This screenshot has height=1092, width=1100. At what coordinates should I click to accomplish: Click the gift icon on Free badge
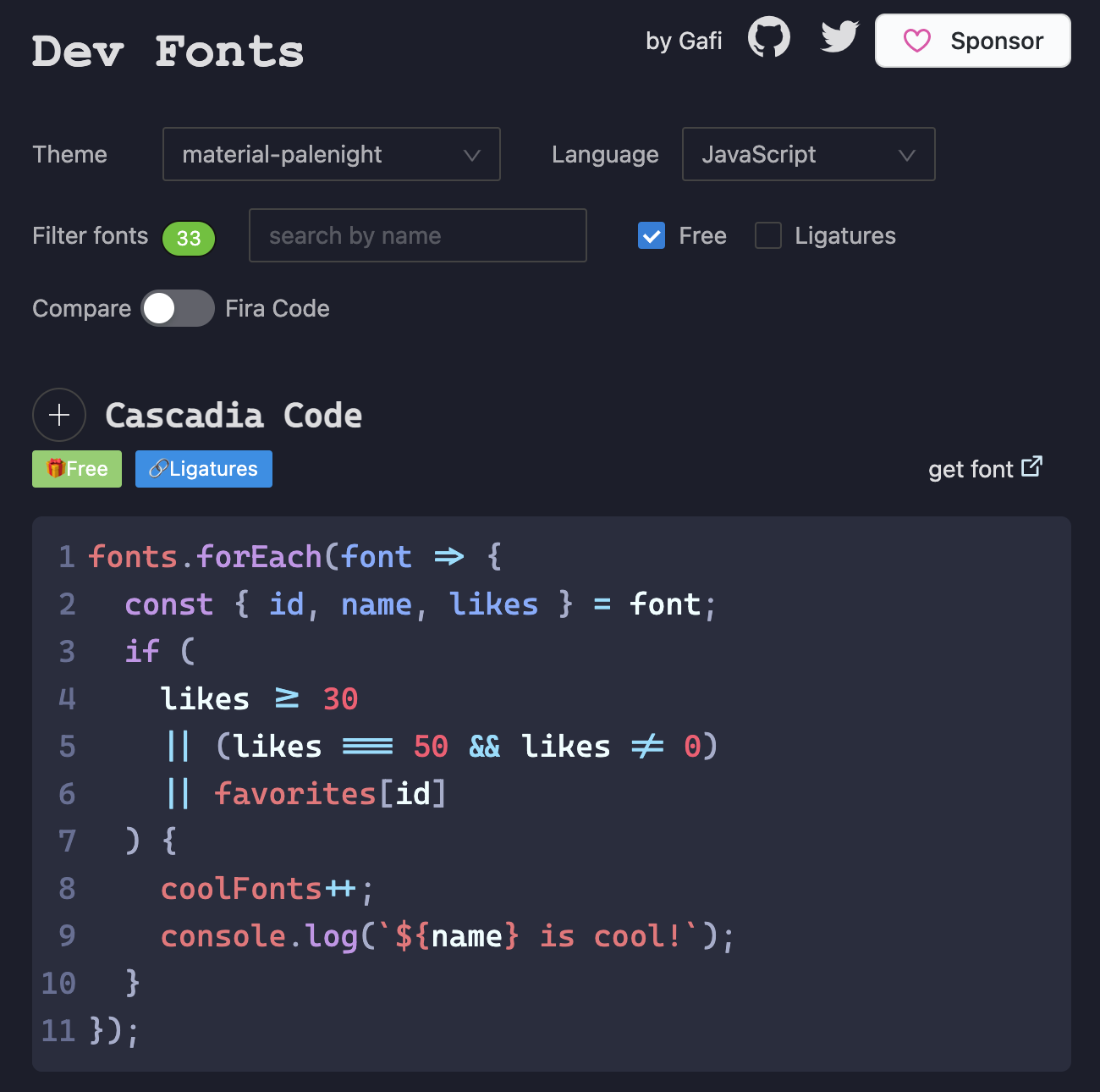click(x=55, y=468)
